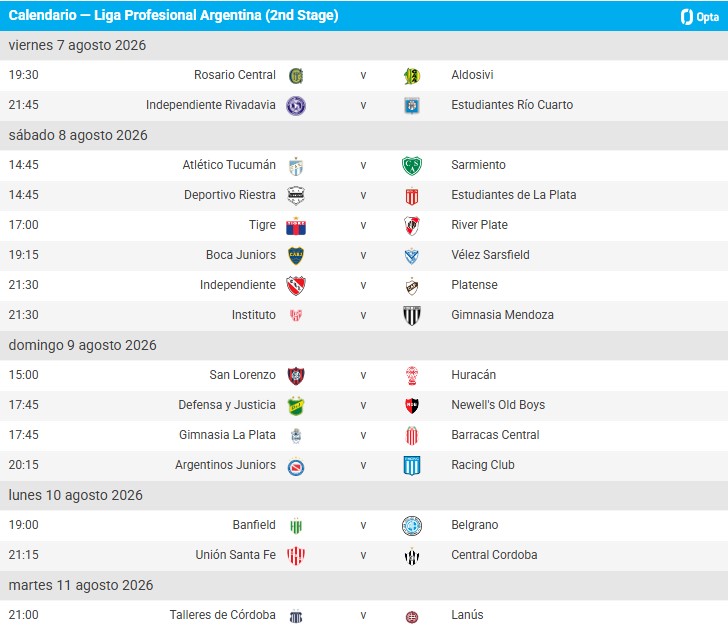This screenshot has width=728, height=636.
Task: Click the Calendario Liga Profesional Argentina title
Action: [173, 15]
